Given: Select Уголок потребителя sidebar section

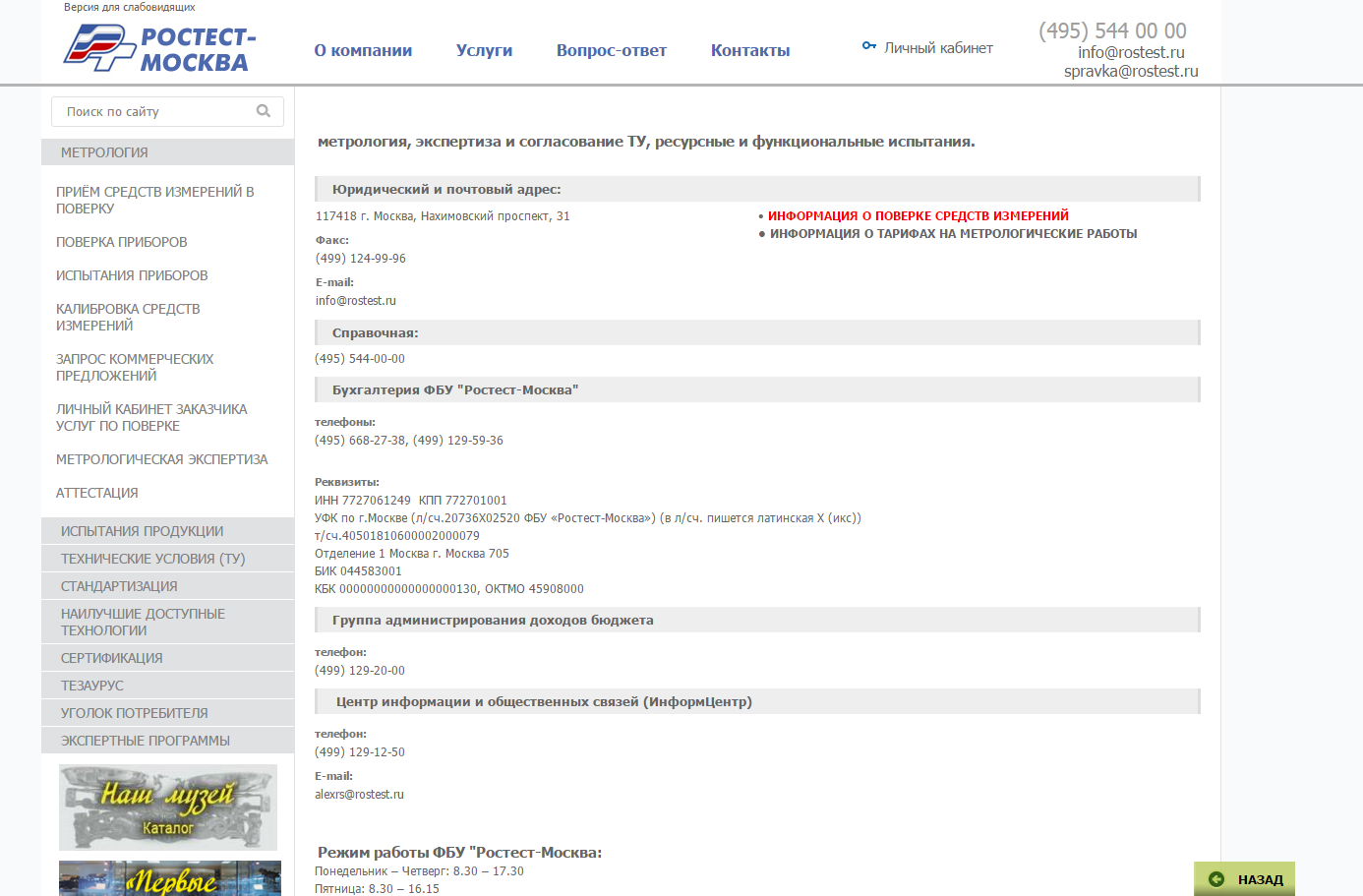Looking at the screenshot, I should click(167, 713).
